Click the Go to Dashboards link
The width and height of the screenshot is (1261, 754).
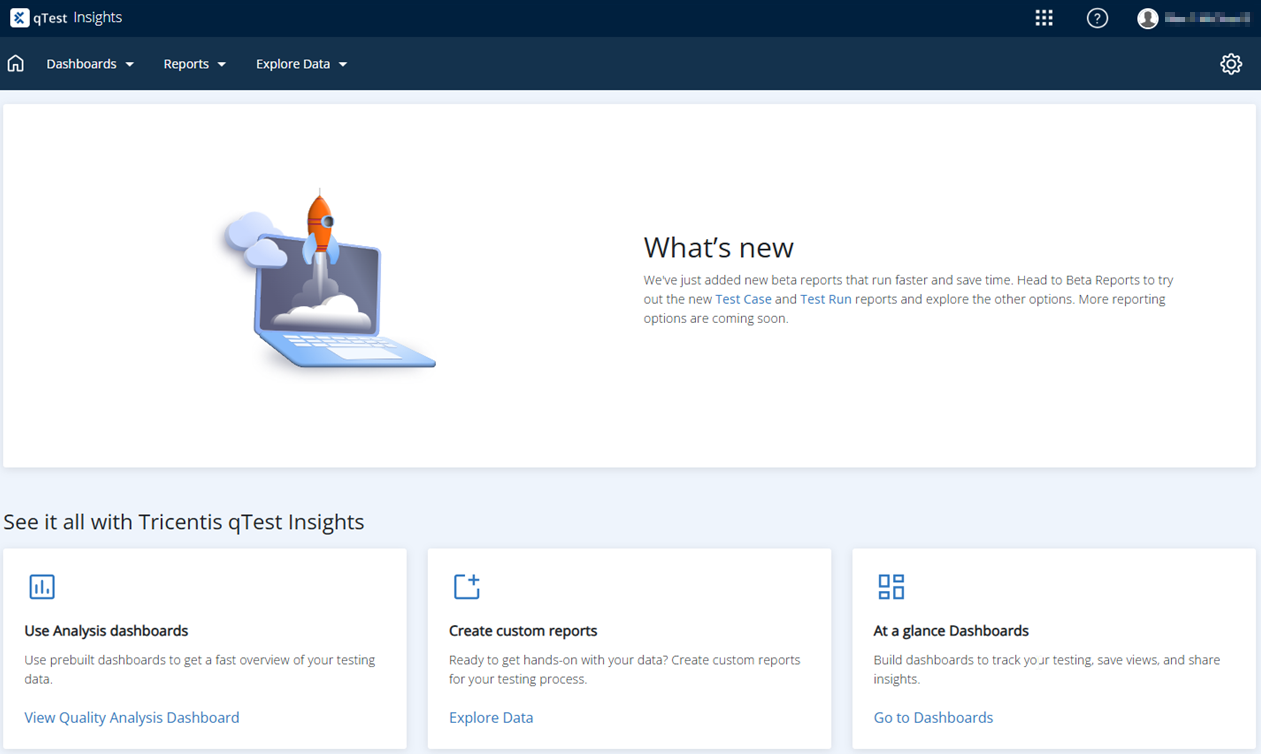point(933,718)
